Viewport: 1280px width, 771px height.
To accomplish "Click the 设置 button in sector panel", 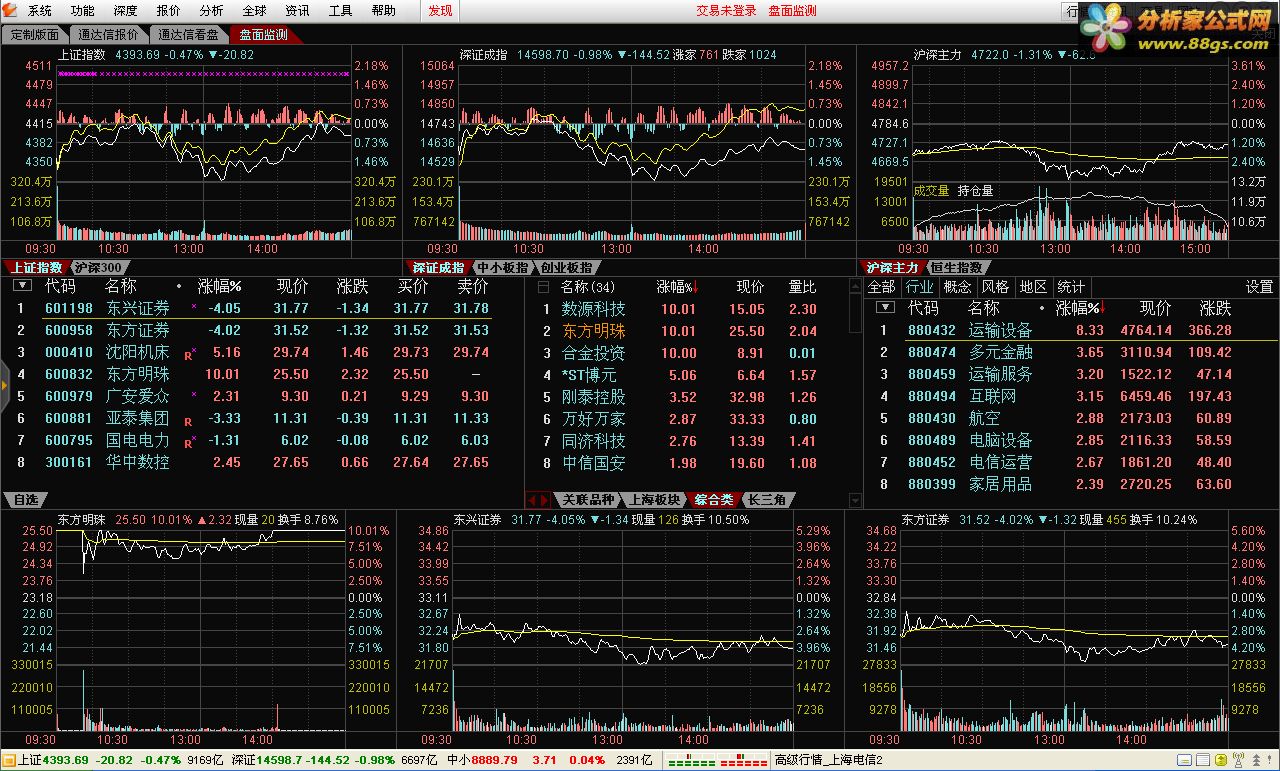I will (1259, 287).
